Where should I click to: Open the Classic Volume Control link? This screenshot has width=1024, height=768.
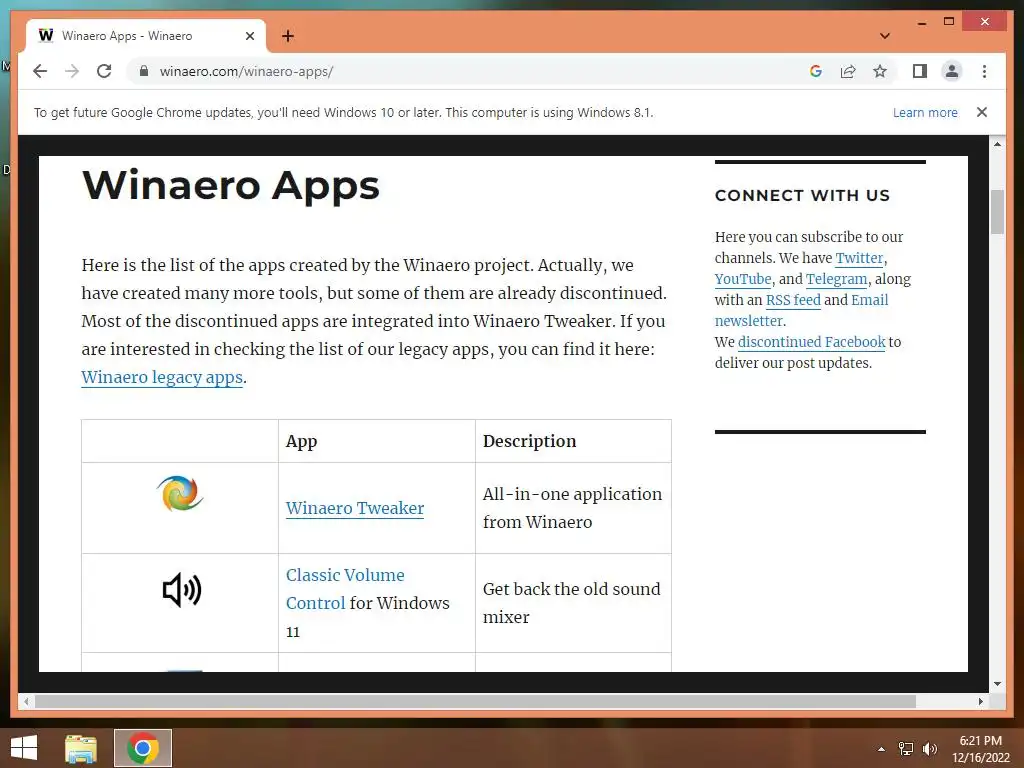pyautogui.click(x=345, y=589)
